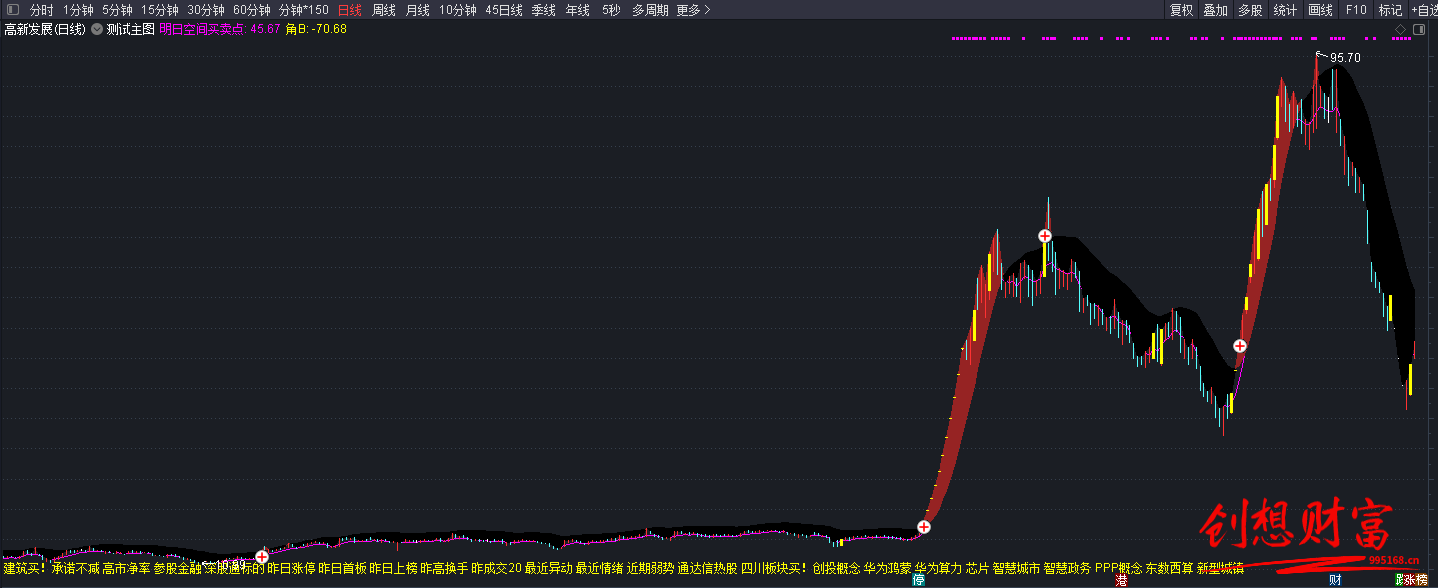Screen dimensions: 1438x588
Task: Click the 昨成交20 tag
Action: click(496, 568)
